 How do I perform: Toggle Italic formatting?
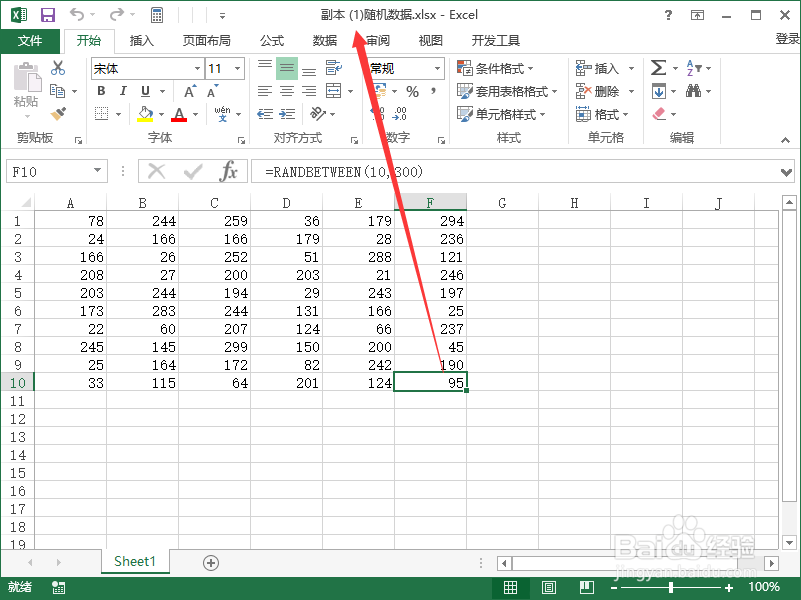coord(123,89)
